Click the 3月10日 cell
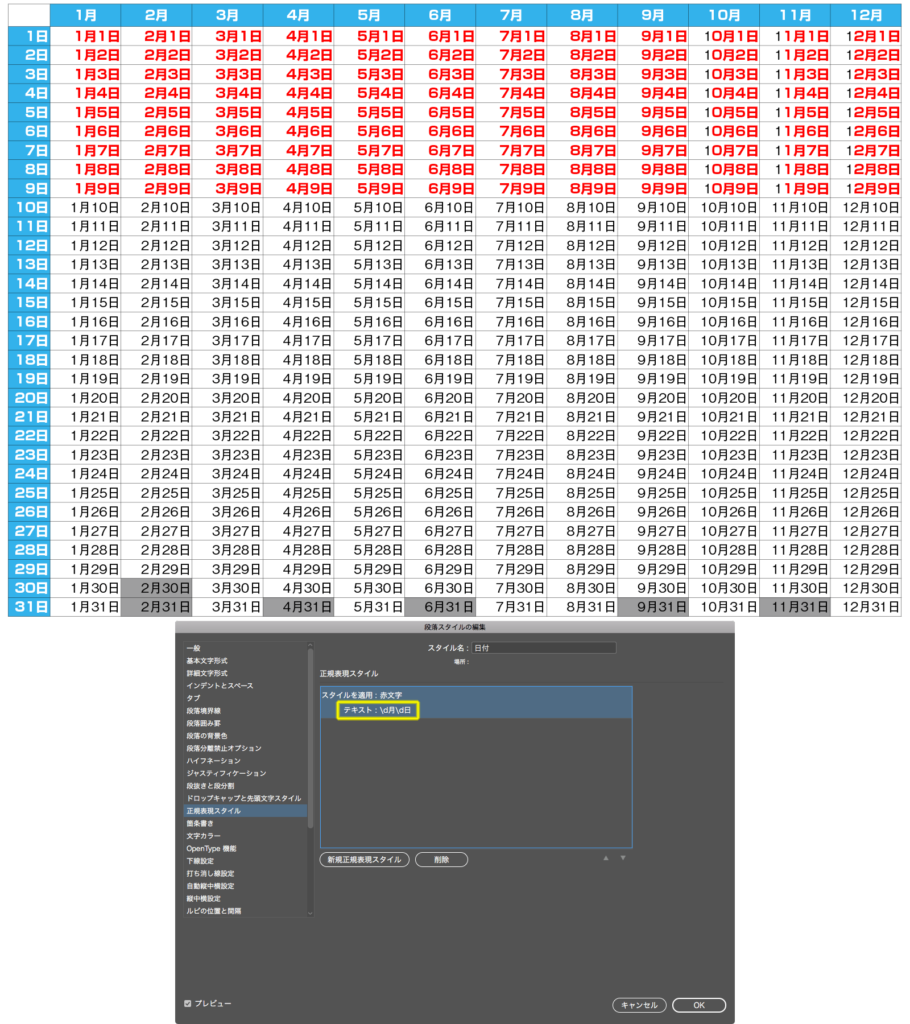Viewport: 910px width, 1024px height. coord(227,208)
